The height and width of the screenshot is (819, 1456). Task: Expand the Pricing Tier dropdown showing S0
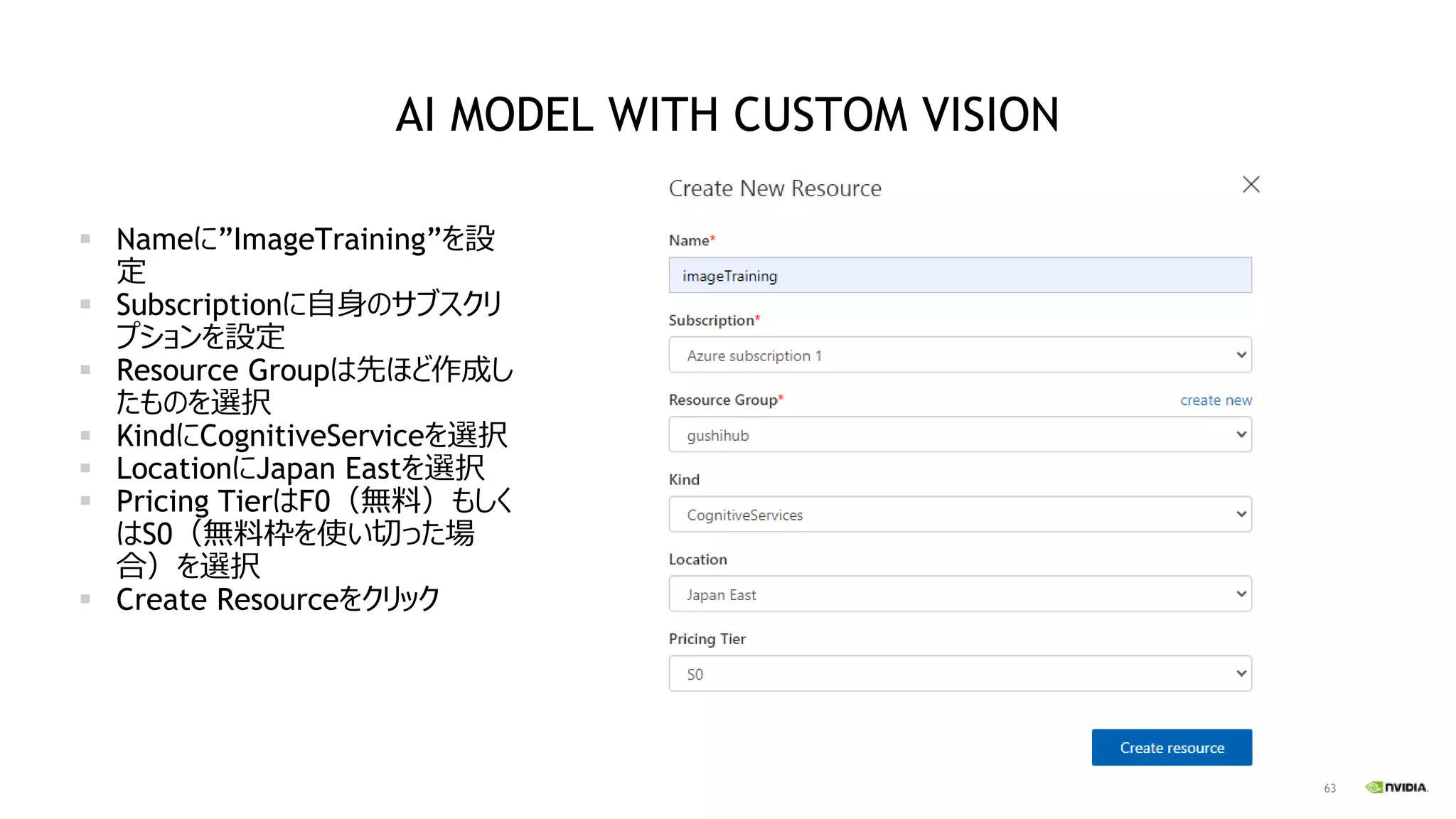(x=960, y=673)
